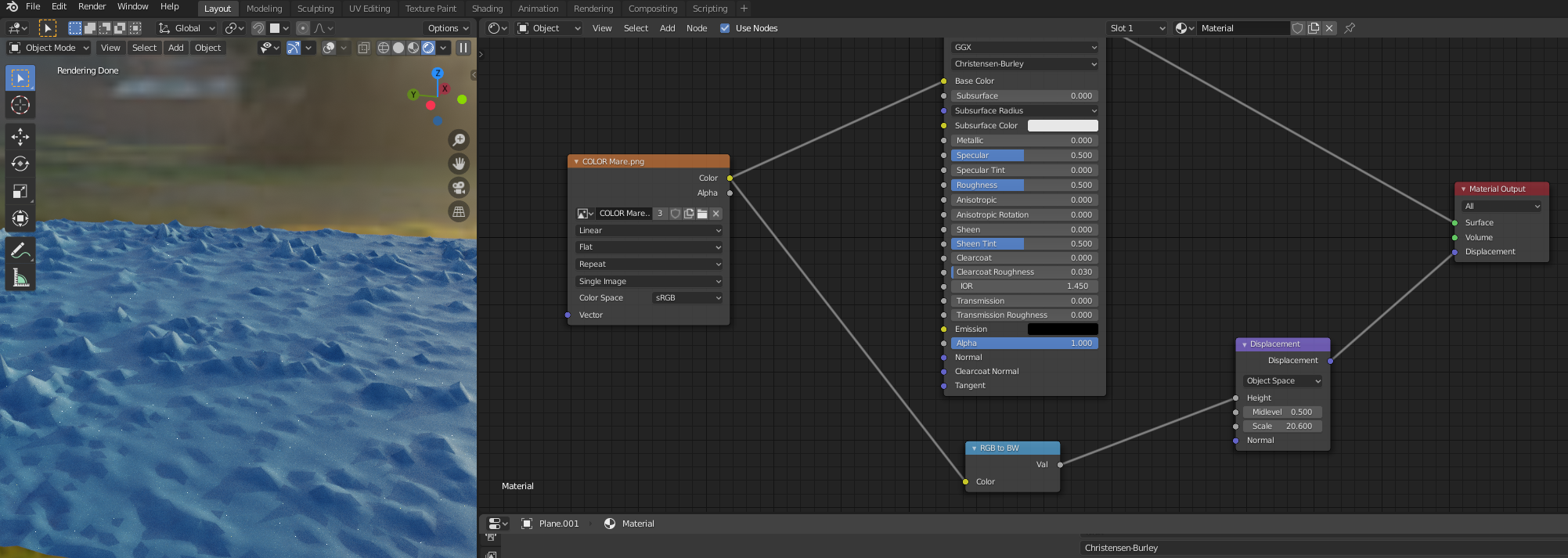Click the Blender logo menu icon
This screenshot has width=1568, height=558.
coord(12,6)
